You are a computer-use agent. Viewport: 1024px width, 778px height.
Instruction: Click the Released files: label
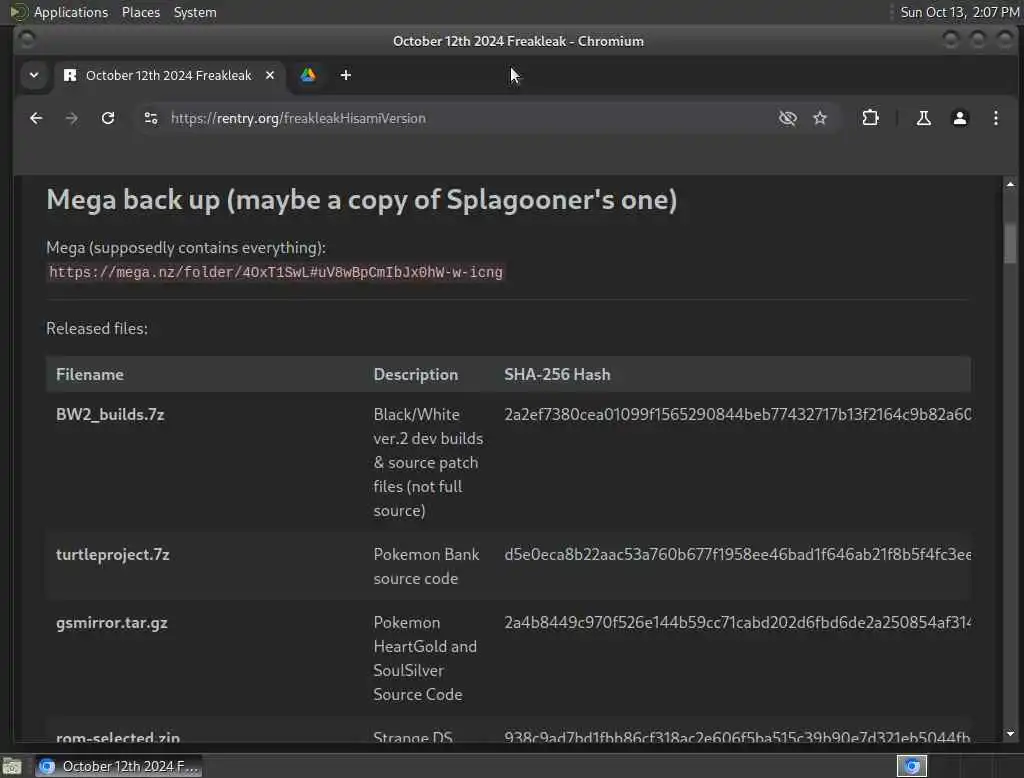[97, 329]
